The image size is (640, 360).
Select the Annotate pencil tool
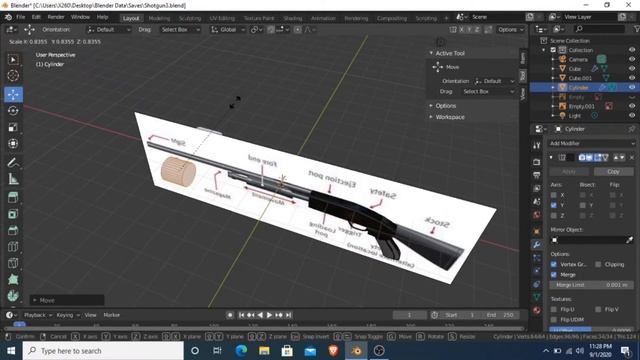click(13, 162)
